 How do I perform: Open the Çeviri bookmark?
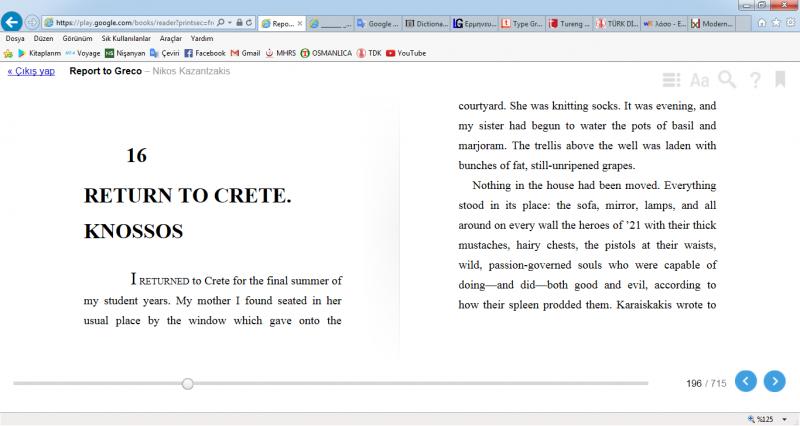164,53
